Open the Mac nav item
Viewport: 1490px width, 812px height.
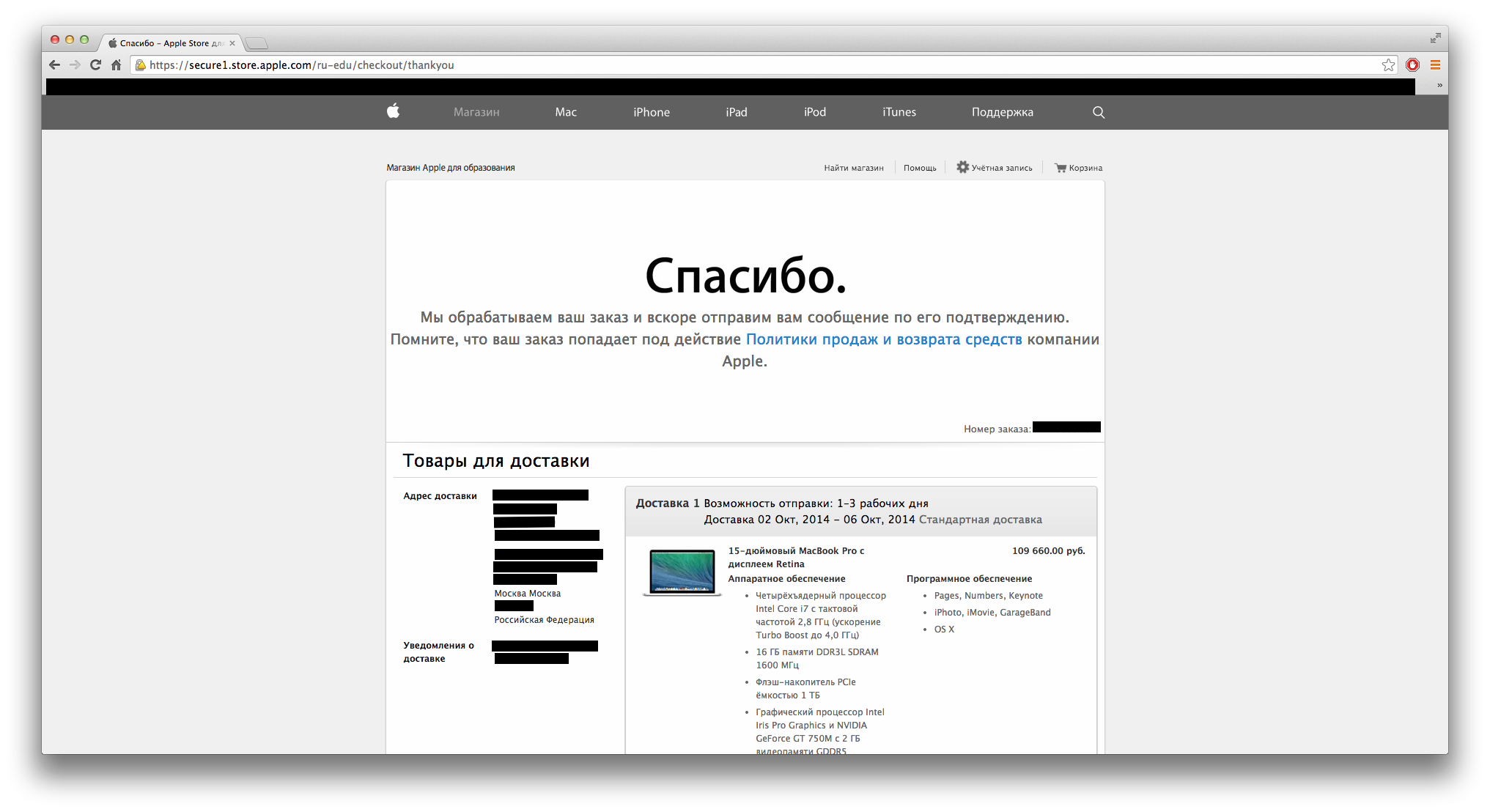coord(566,112)
